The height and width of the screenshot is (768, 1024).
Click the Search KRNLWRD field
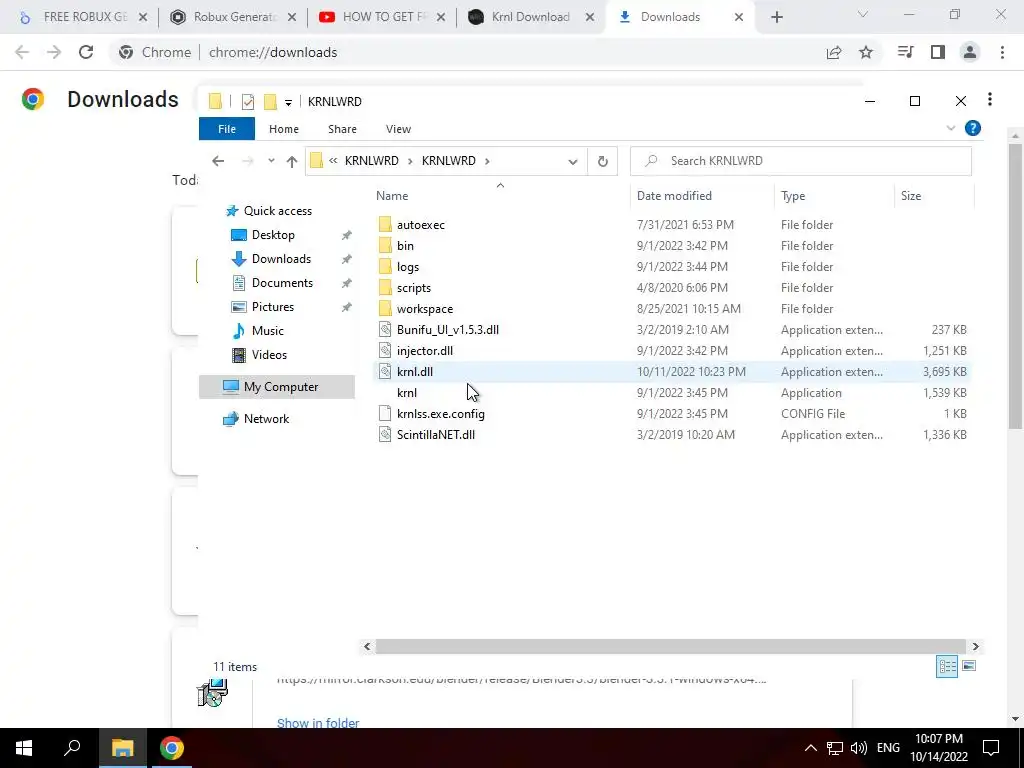801,161
